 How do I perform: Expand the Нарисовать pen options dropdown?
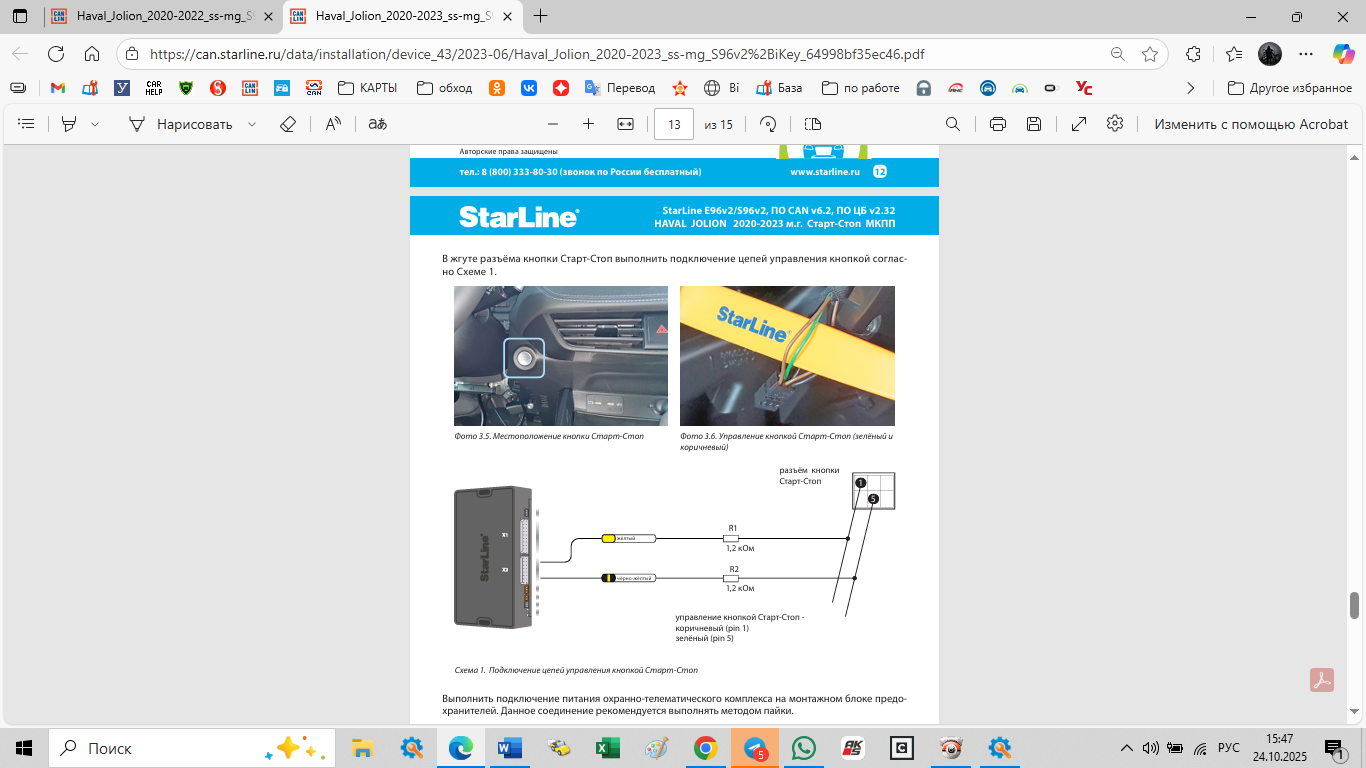(x=251, y=124)
